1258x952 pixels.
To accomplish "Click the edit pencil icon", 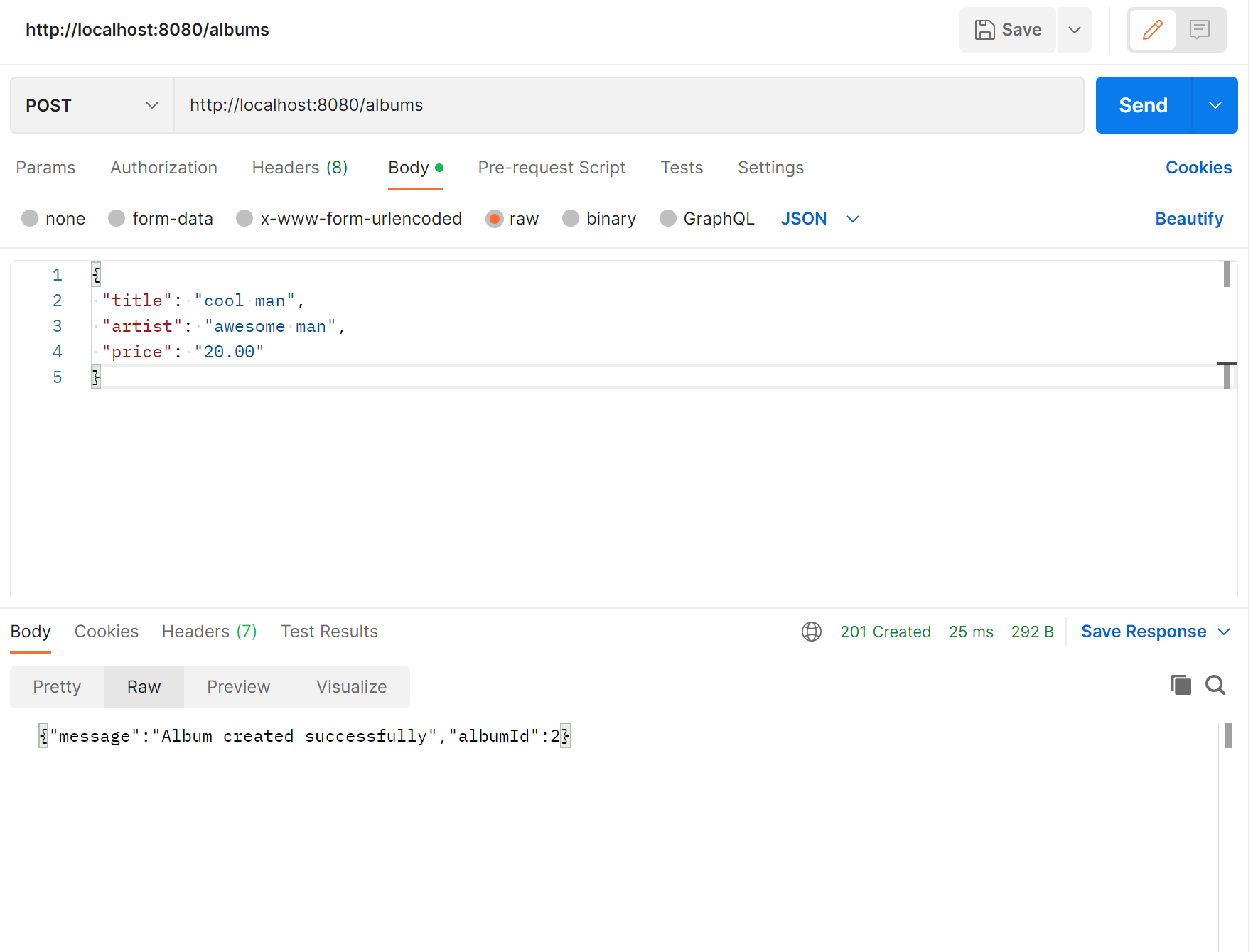I will click(x=1152, y=30).
